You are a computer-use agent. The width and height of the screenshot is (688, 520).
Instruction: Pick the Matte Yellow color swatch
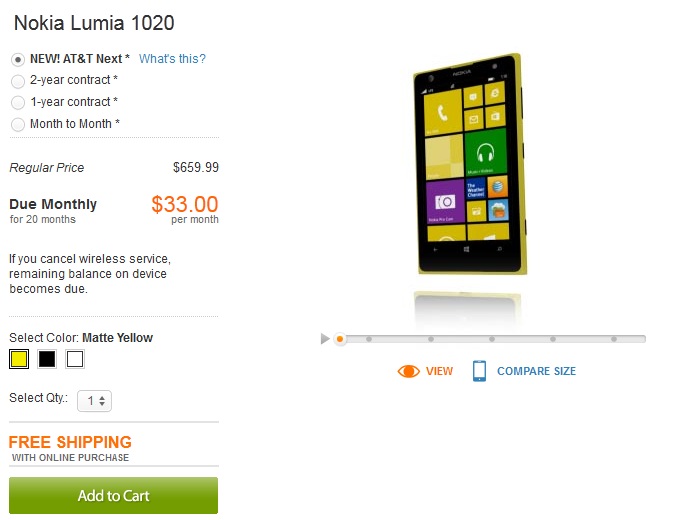(19, 359)
